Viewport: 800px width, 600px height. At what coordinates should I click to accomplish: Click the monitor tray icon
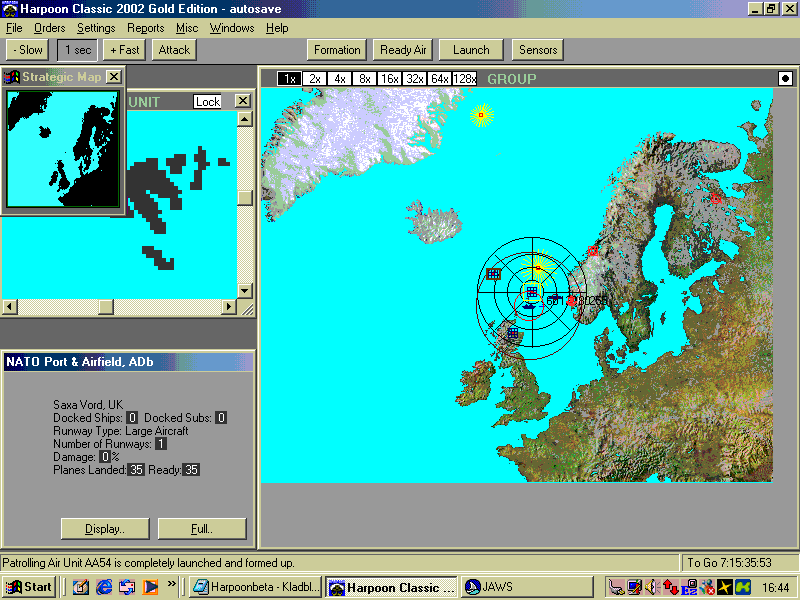point(635,587)
